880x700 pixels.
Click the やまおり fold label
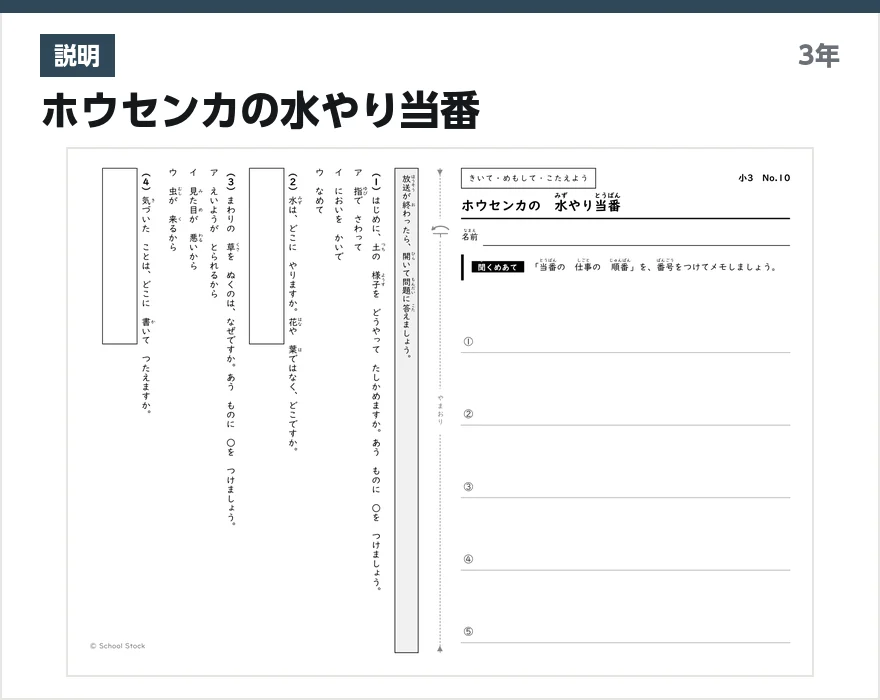pos(440,410)
